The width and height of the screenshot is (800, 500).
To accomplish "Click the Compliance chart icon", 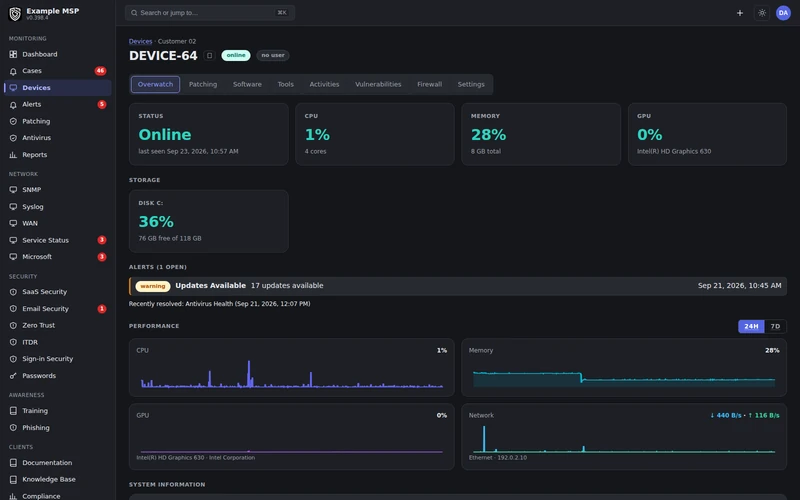I will pyautogui.click(x=13, y=496).
